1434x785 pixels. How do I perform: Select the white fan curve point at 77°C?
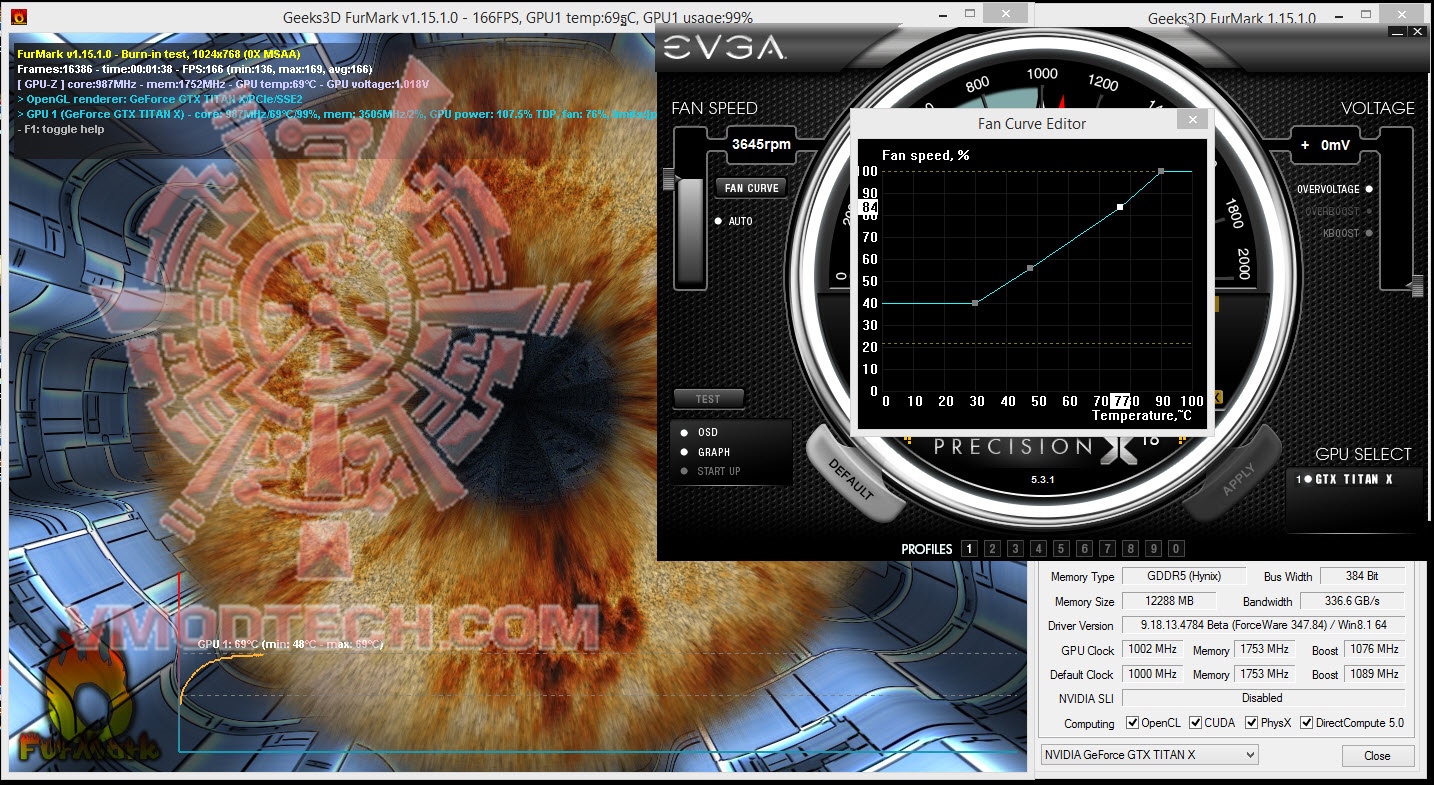1120,207
